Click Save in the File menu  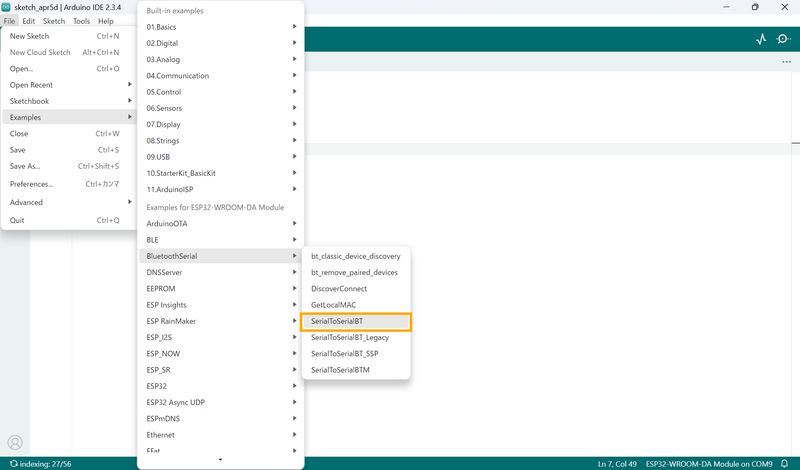pyautogui.click(x=68, y=150)
